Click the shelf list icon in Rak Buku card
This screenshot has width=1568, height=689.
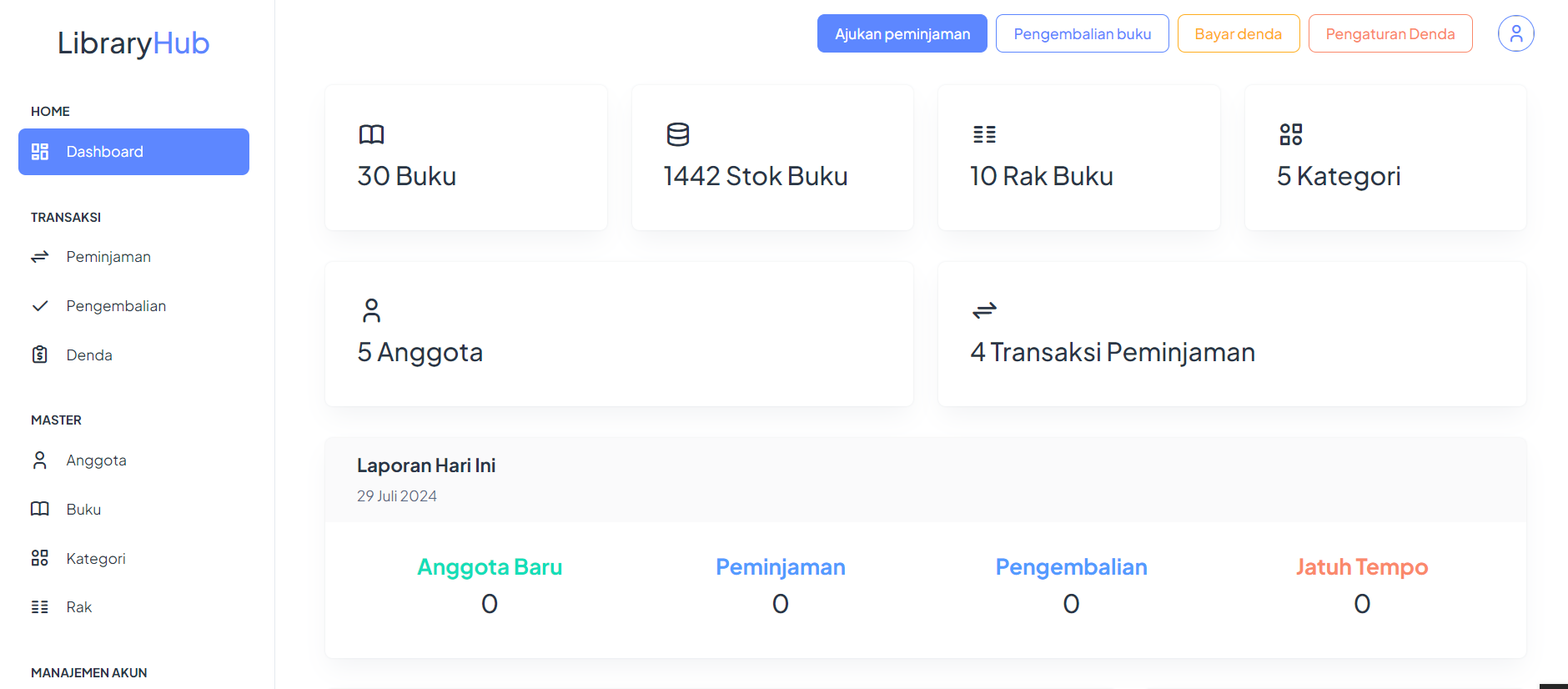(984, 134)
